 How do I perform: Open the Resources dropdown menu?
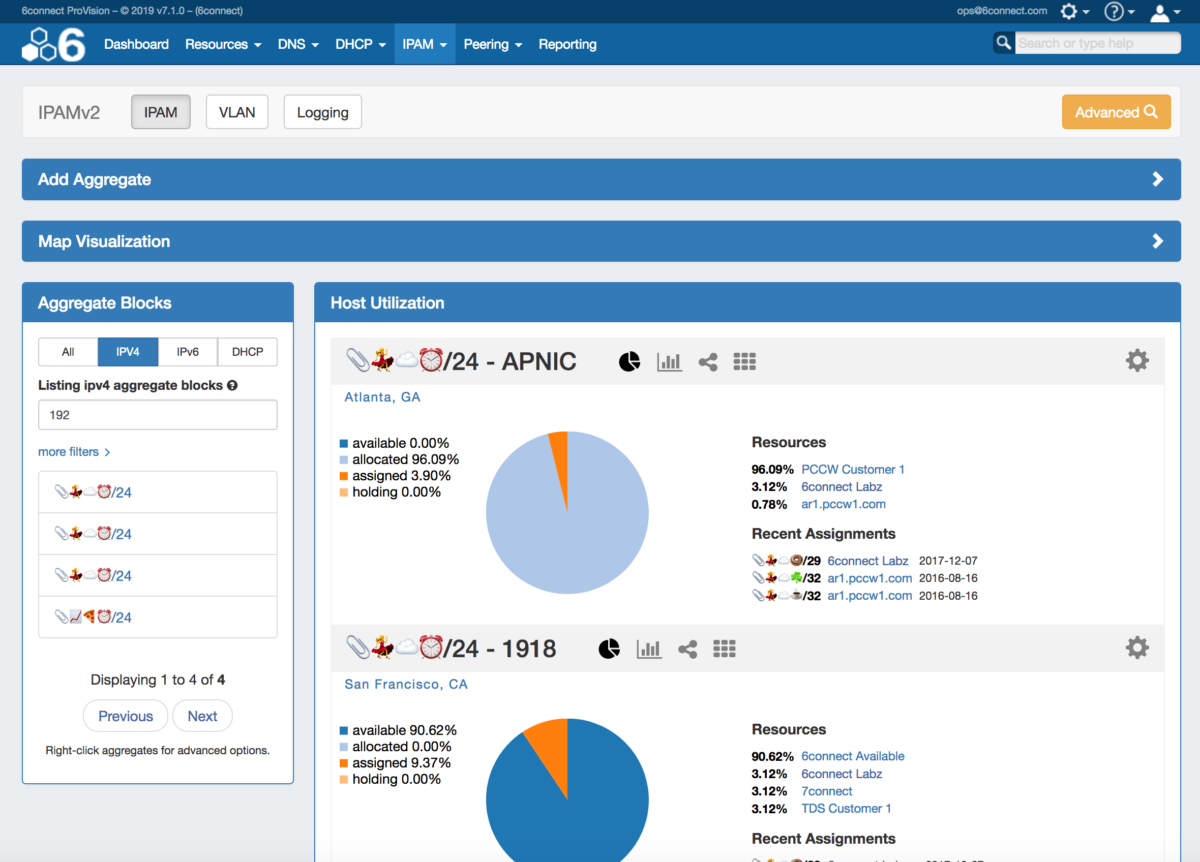coord(223,44)
